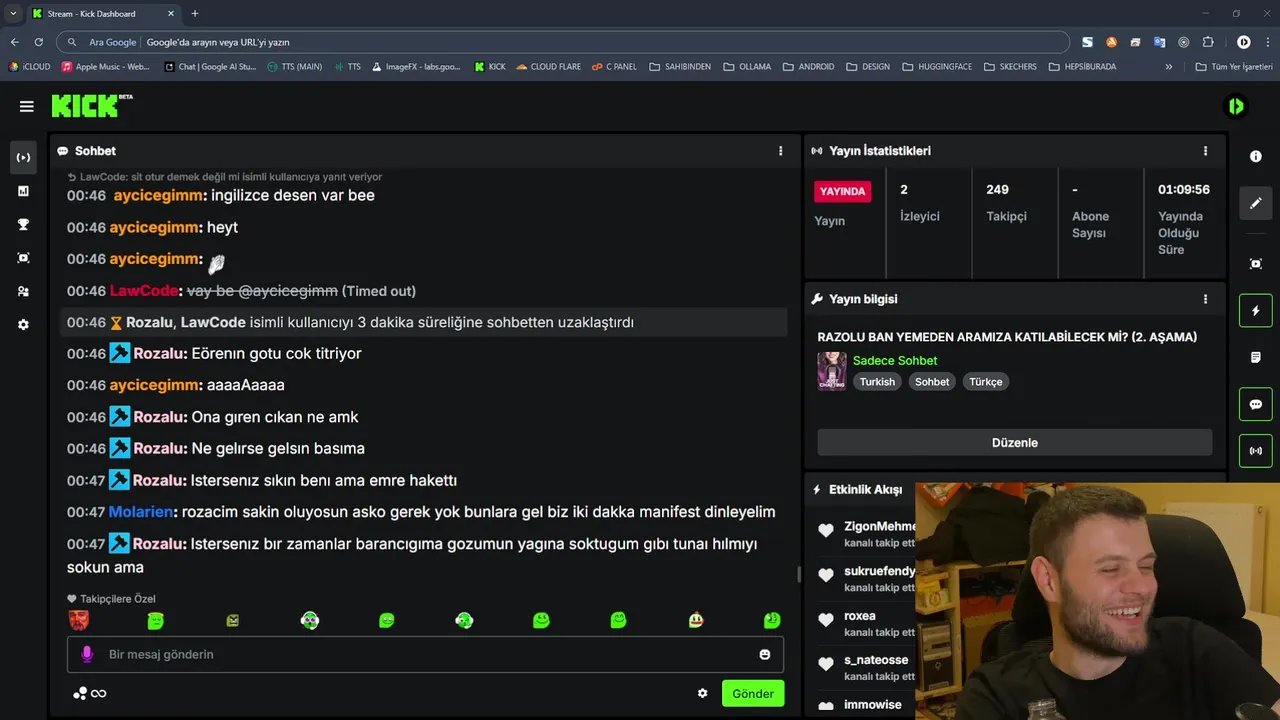Toggle the lightning activity feed panel
Screen dimensions: 1280x720
click(1256, 311)
